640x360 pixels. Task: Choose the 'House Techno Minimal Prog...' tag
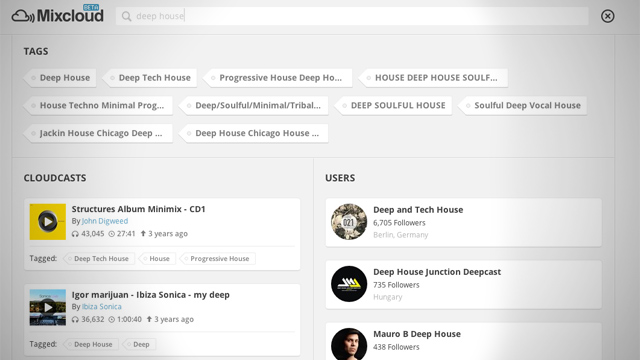pyautogui.click(x=98, y=105)
